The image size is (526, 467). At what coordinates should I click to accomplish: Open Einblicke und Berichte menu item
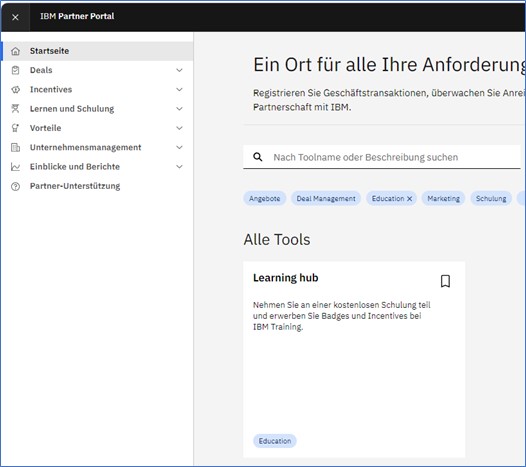97,167
